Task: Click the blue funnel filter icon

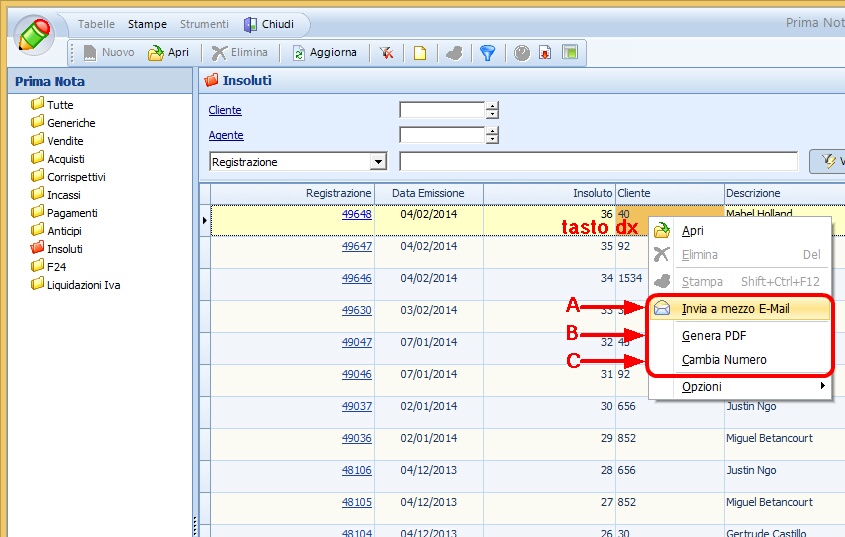Action: 487,53
